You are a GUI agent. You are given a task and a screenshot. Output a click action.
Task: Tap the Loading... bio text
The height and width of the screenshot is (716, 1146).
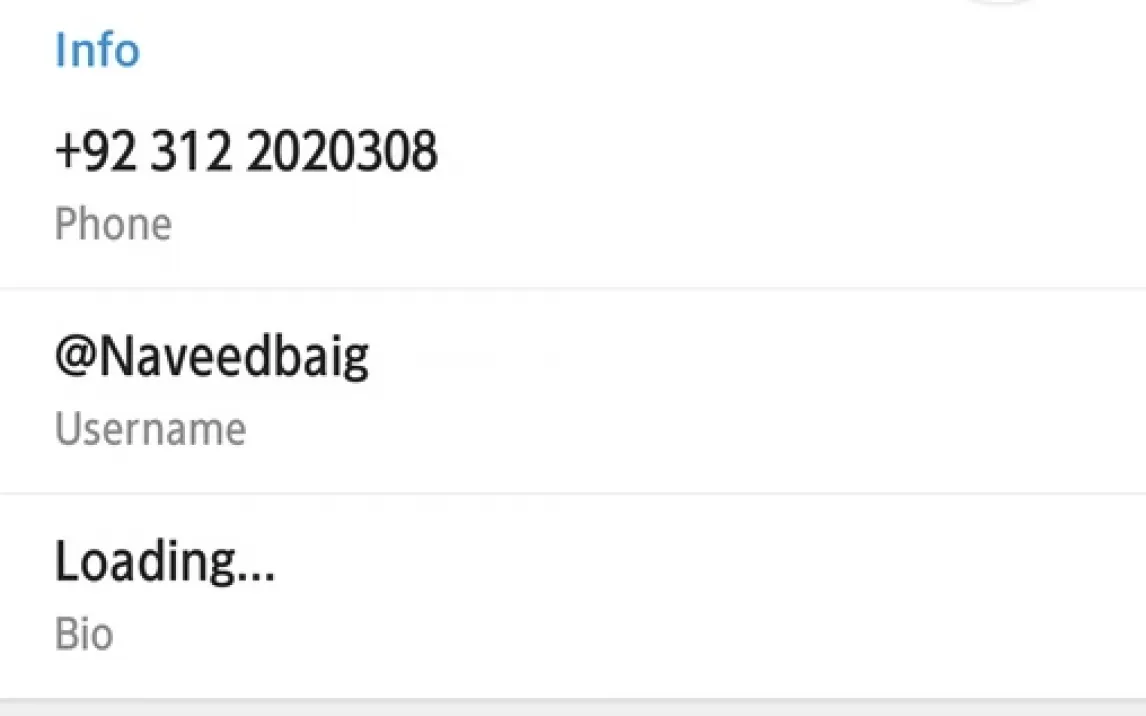(x=165, y=563)
